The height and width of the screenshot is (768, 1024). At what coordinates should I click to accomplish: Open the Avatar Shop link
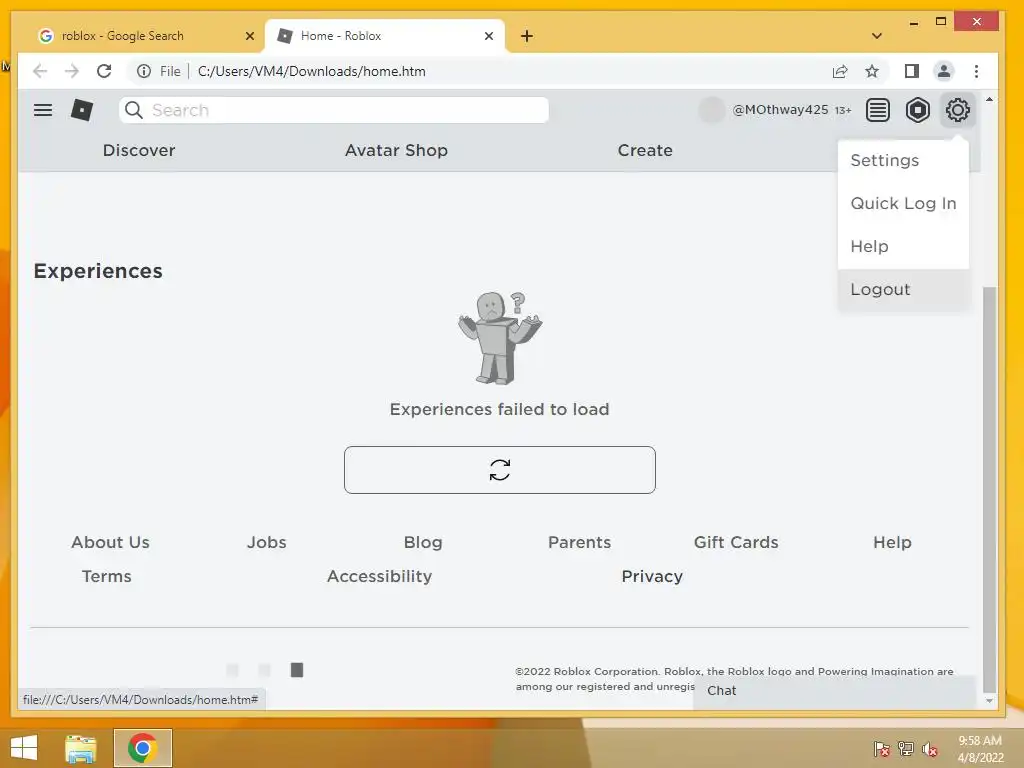pyautogui.click(x=396, y=150)
